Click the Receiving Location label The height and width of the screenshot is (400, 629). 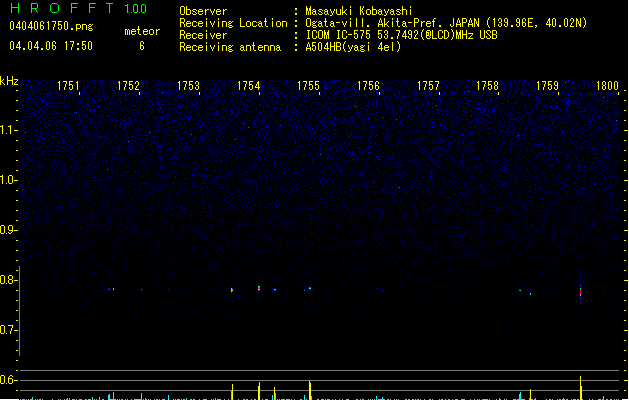(233, 23)
